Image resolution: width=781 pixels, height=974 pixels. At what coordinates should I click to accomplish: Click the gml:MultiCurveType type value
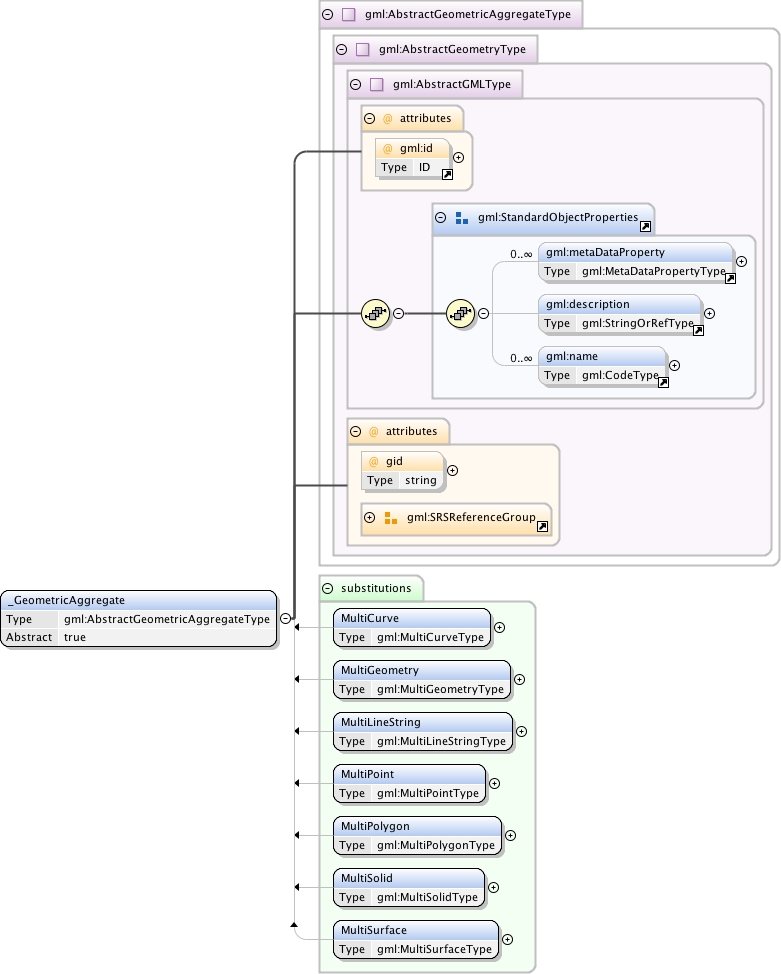pos(431,637)
